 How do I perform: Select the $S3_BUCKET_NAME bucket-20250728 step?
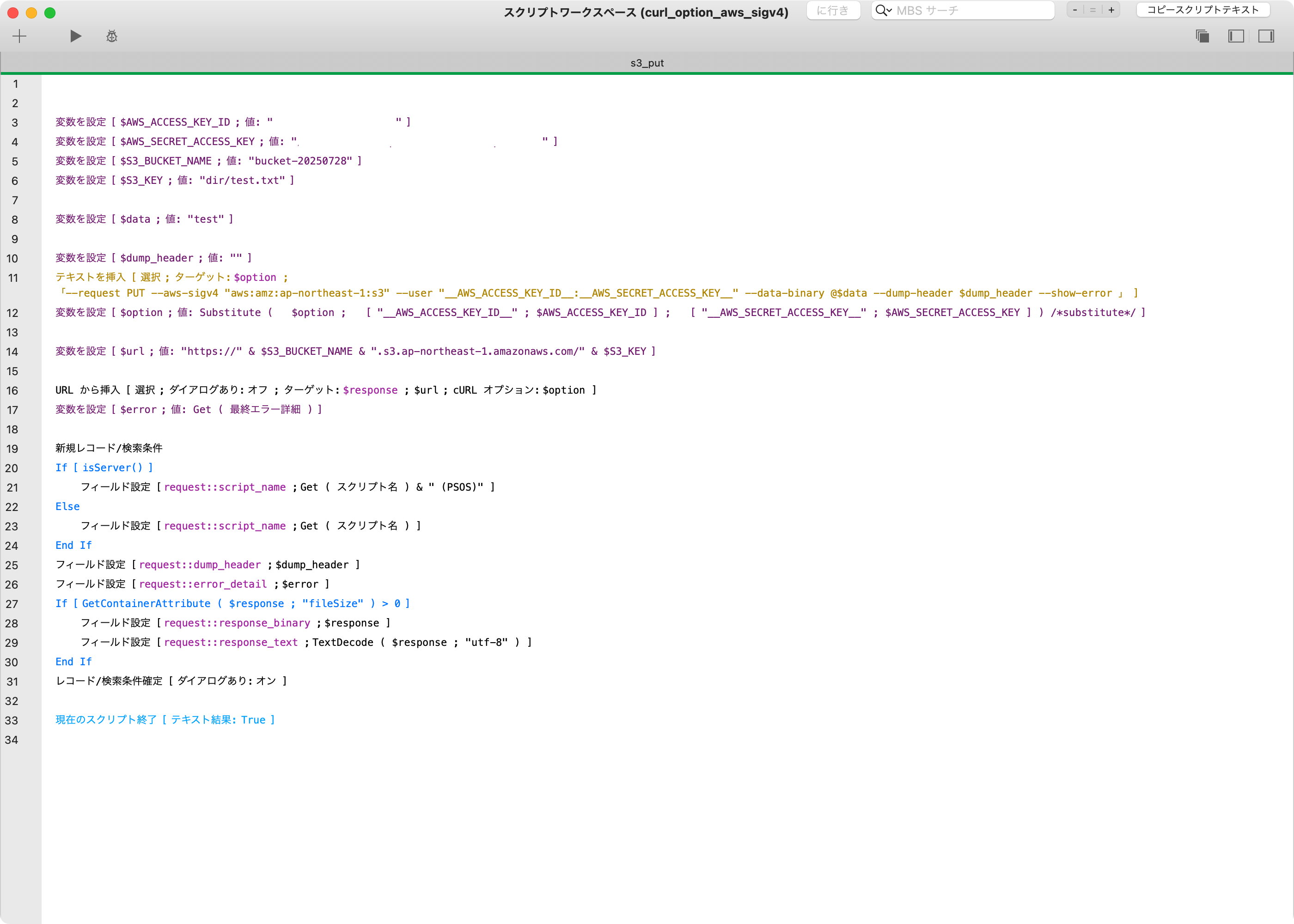click(x=208, y=160)
